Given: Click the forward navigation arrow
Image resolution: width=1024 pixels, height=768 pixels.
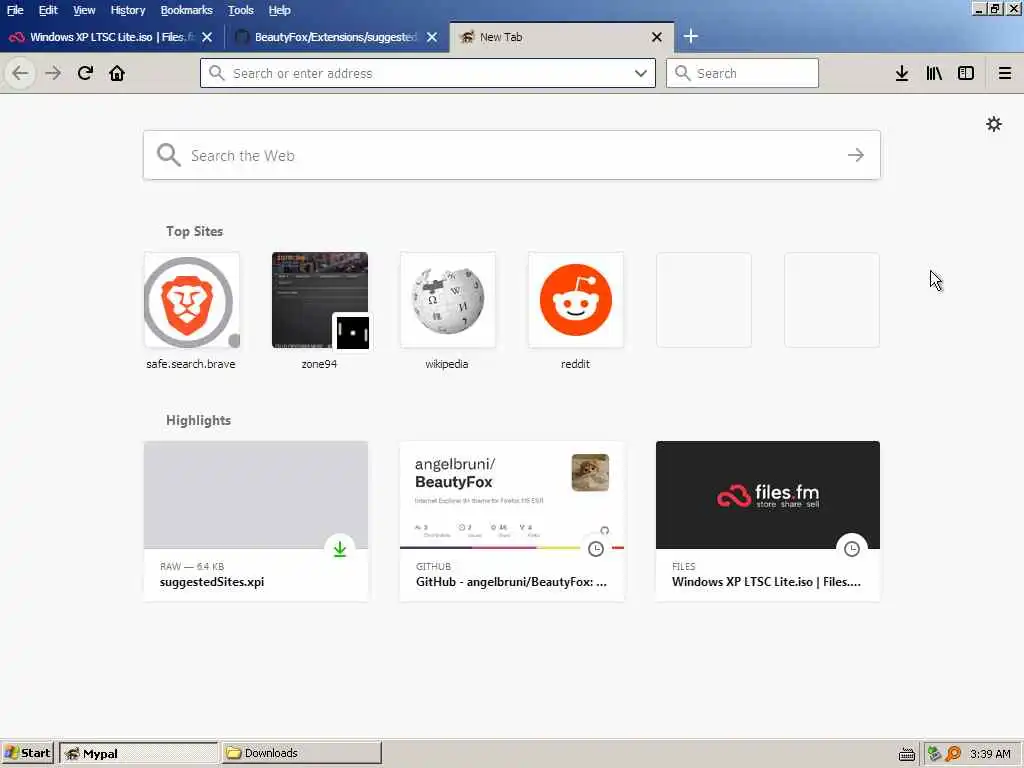Looking at the screenshot, I should [53, 73].
